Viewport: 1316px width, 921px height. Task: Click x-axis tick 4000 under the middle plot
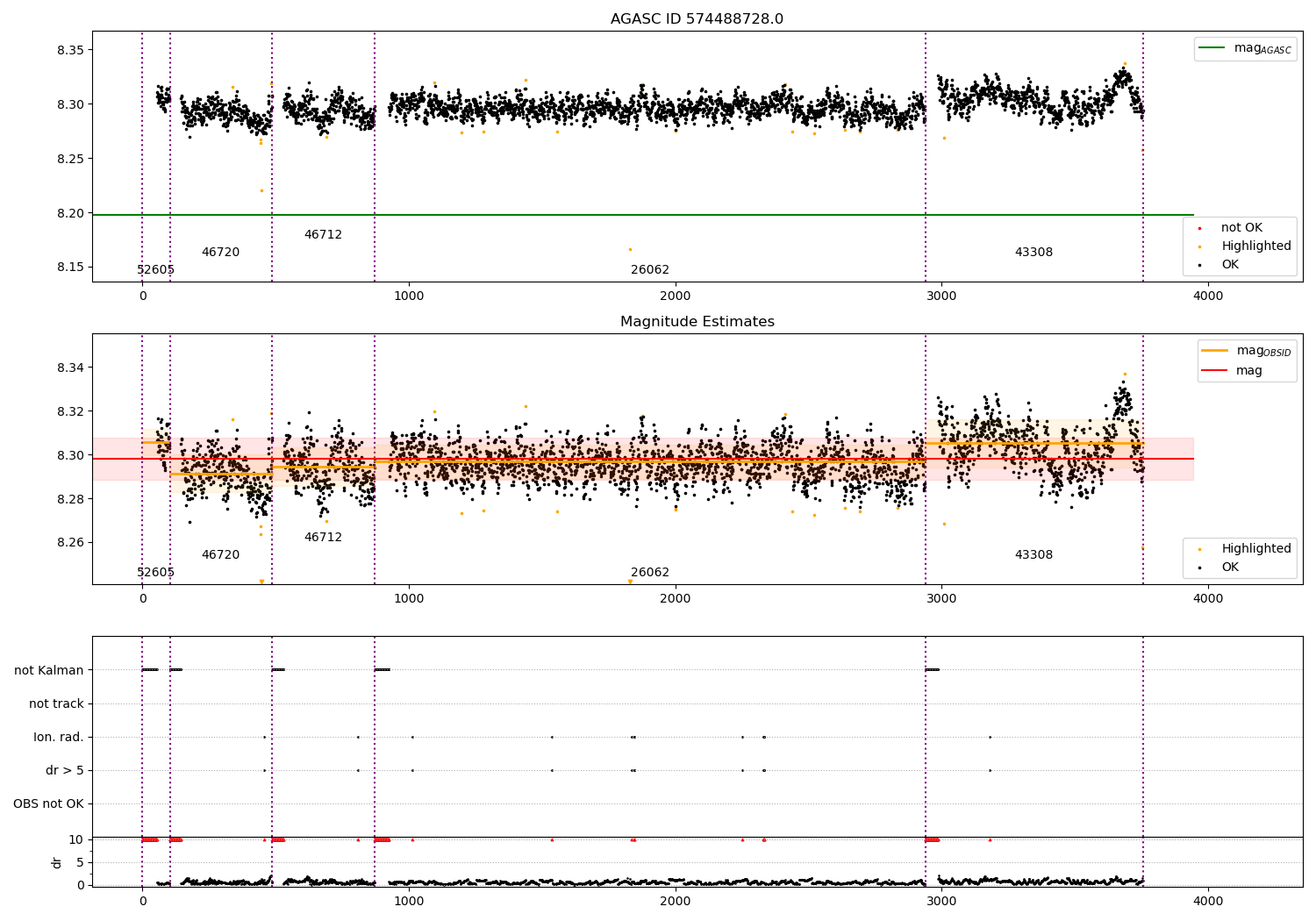[x=1208, y=599]
